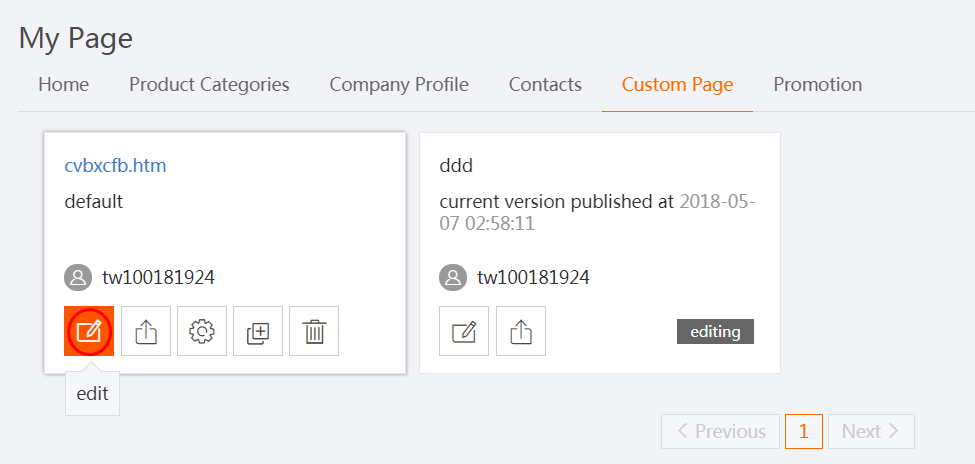The width and height of the screenshot is (975, 464).
Task: Click the editing status badge
Action: 715,332
